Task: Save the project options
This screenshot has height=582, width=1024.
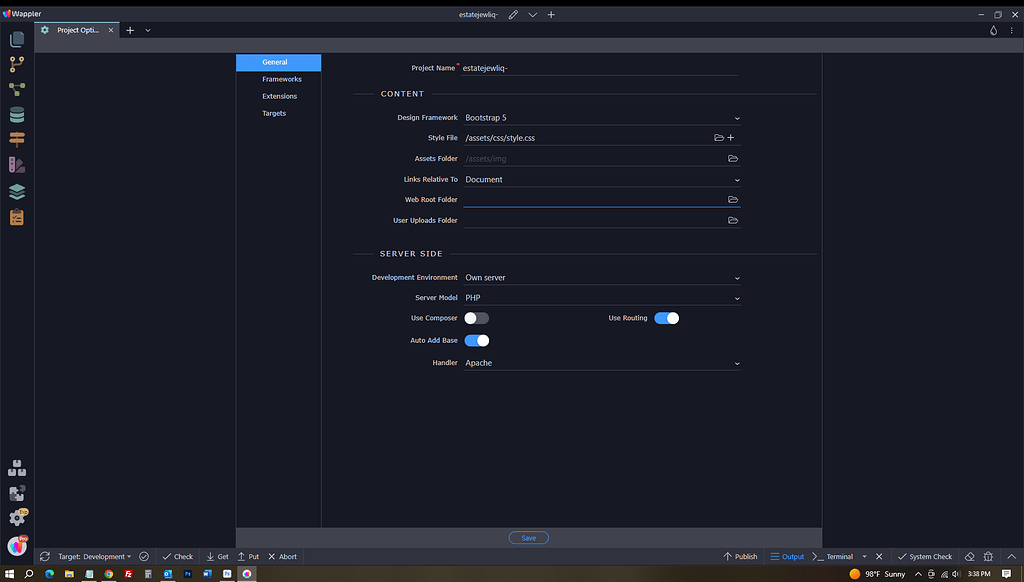Action: [528, 537]
